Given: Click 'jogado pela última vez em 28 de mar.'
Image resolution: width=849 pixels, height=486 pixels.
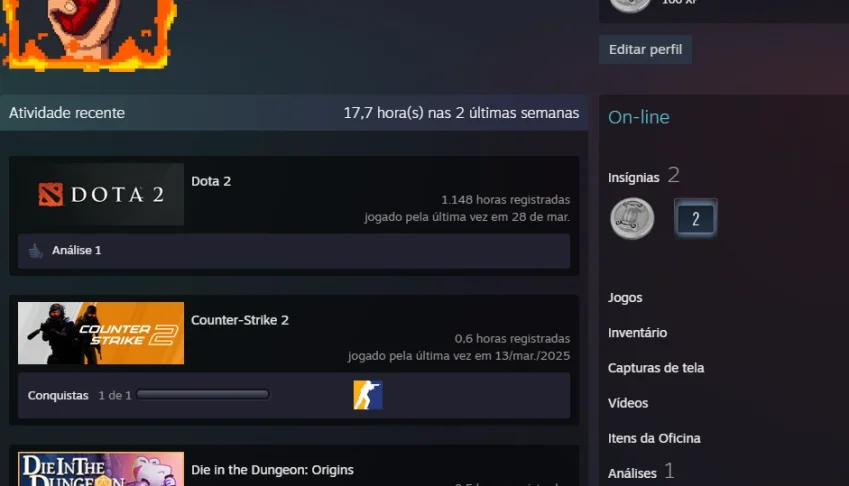Looking at the screenshot, I should pos(467,217).
